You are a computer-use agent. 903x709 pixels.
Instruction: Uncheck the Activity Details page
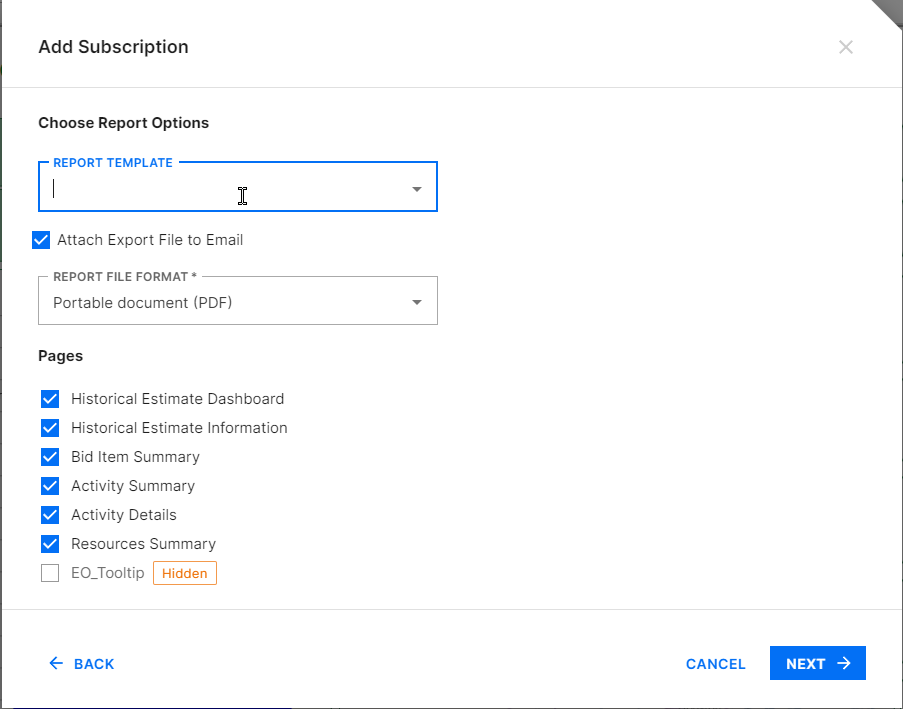[50, 515]
